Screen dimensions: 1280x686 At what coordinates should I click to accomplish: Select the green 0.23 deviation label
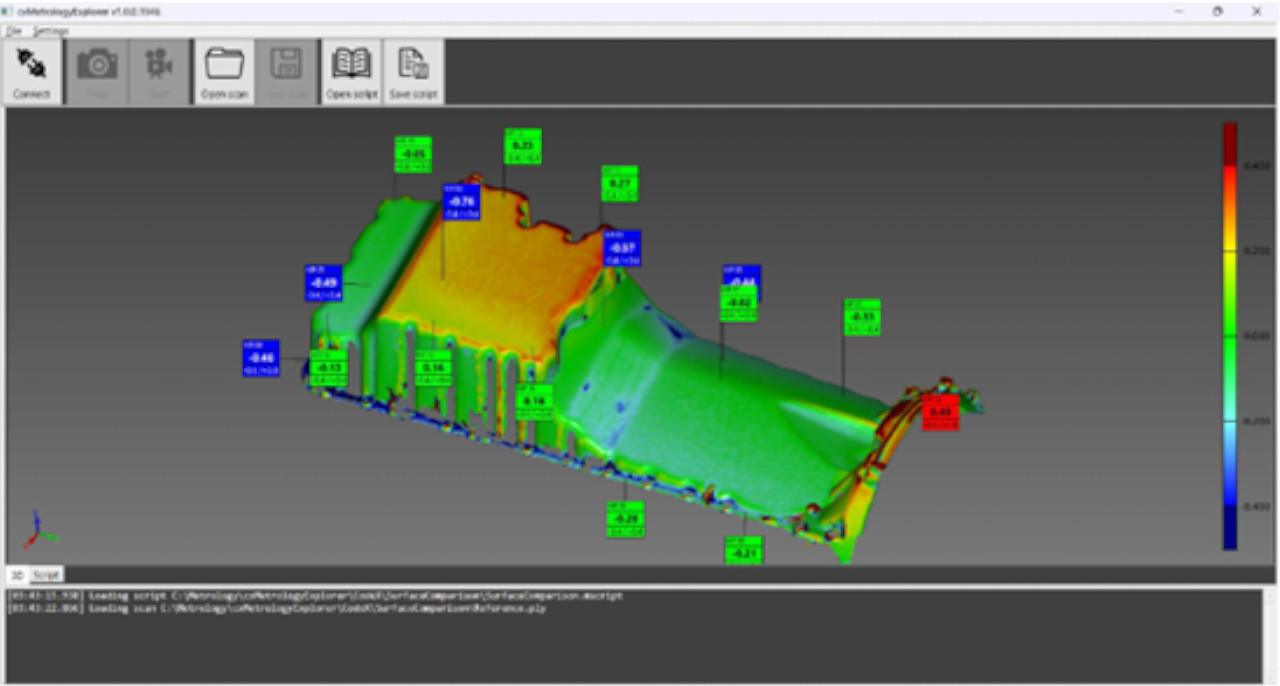click(522, 146)
